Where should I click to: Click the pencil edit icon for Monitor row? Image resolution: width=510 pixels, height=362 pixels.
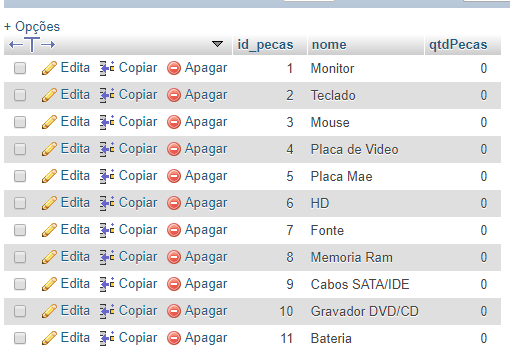click(x=49, y=68)
